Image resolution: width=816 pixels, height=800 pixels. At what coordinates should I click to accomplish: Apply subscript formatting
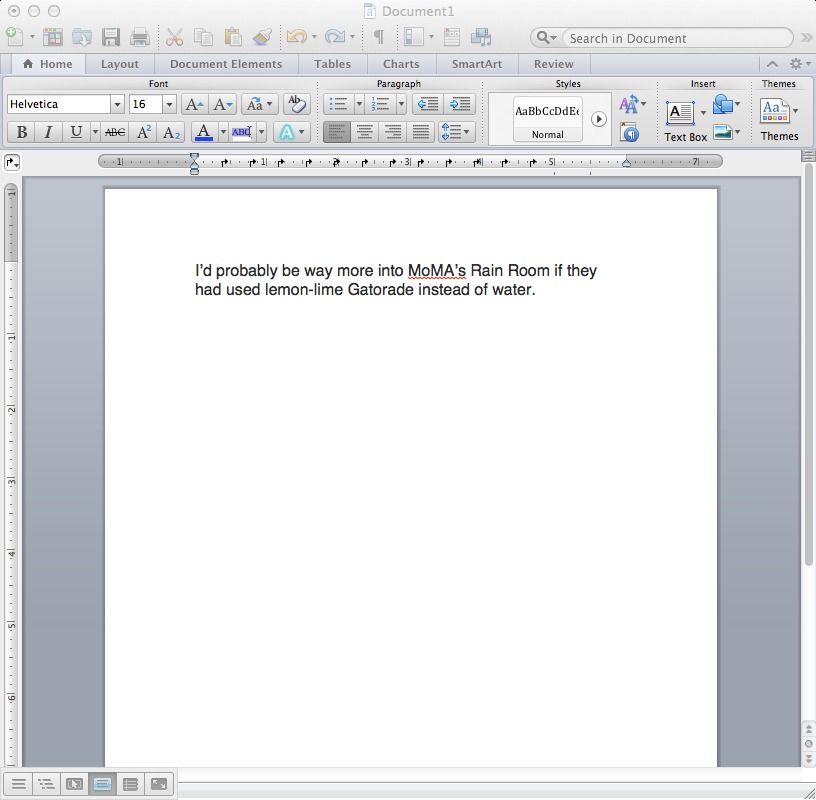(171, 132)
